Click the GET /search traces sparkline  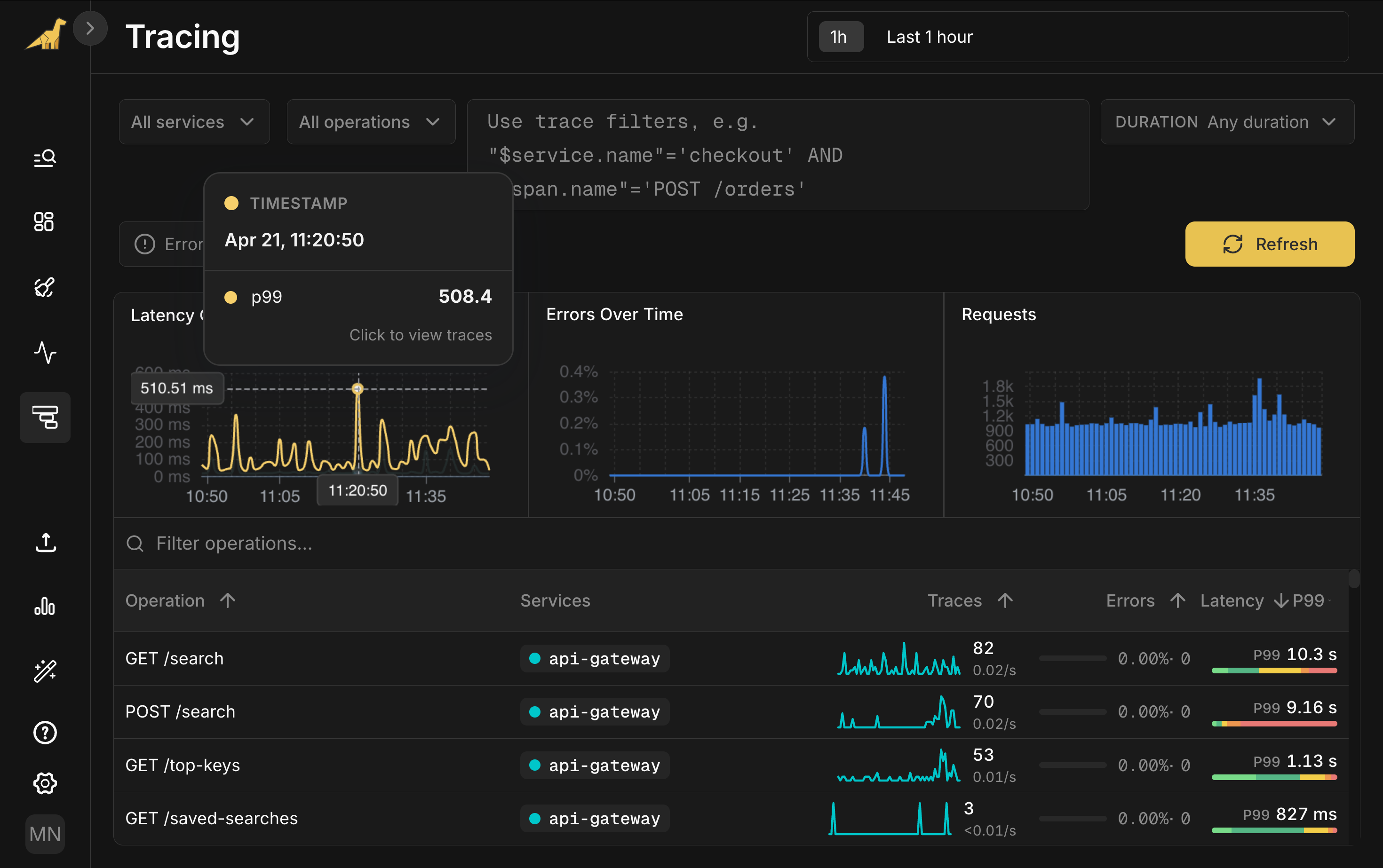click(899, 658)
